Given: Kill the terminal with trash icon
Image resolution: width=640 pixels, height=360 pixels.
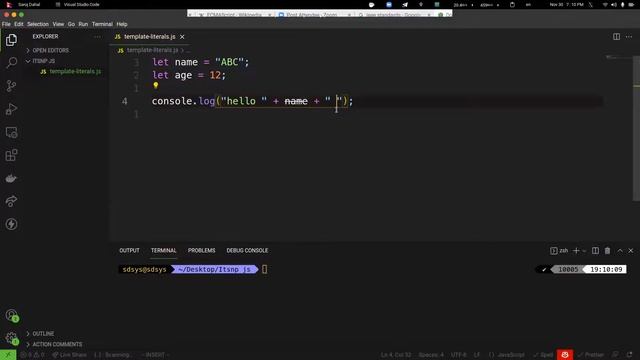Looking at the screenshot, I should click(607, 251).
